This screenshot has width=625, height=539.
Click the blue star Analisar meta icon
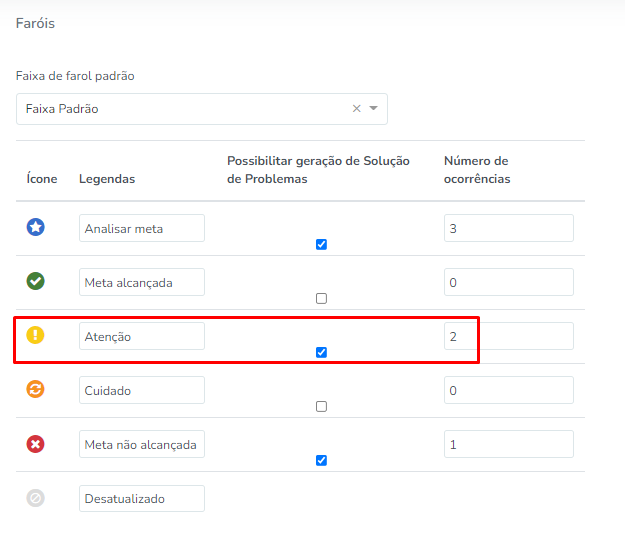(35, 228)
